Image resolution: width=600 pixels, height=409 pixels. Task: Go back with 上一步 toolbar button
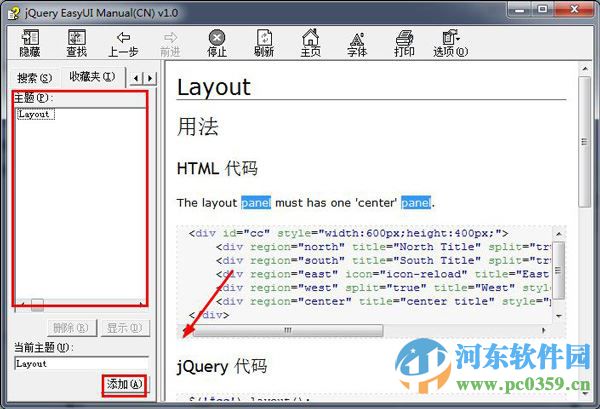tap(123, 43)
